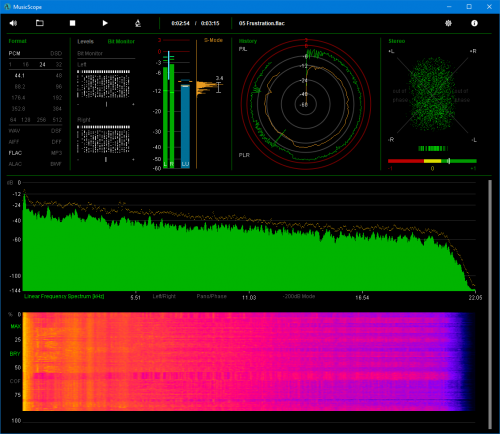500x434 pixels.
Task: Click the WAV file type label
Action: (14, 131)
